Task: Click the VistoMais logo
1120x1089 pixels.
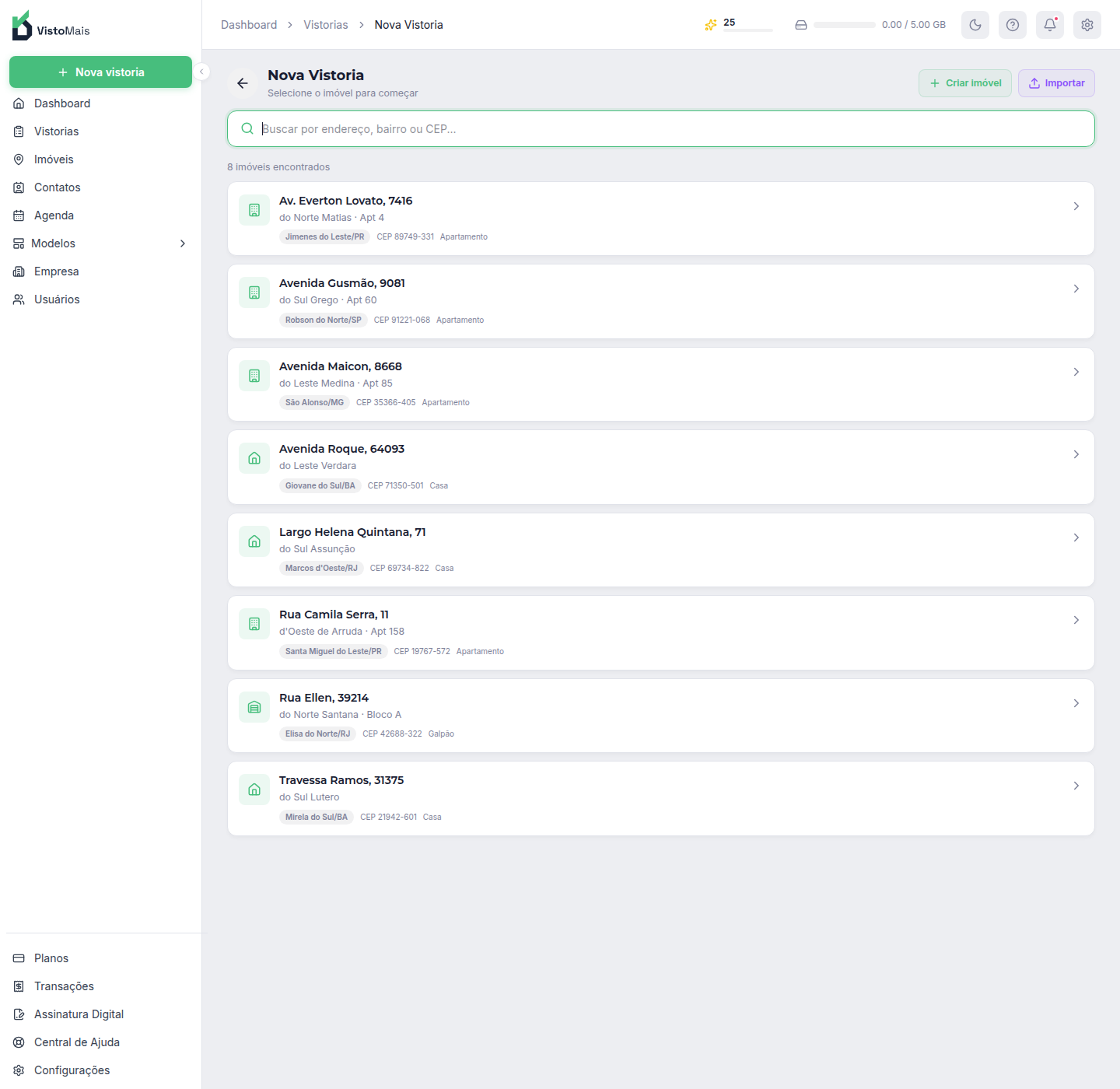Action: [x=51, y=26]
